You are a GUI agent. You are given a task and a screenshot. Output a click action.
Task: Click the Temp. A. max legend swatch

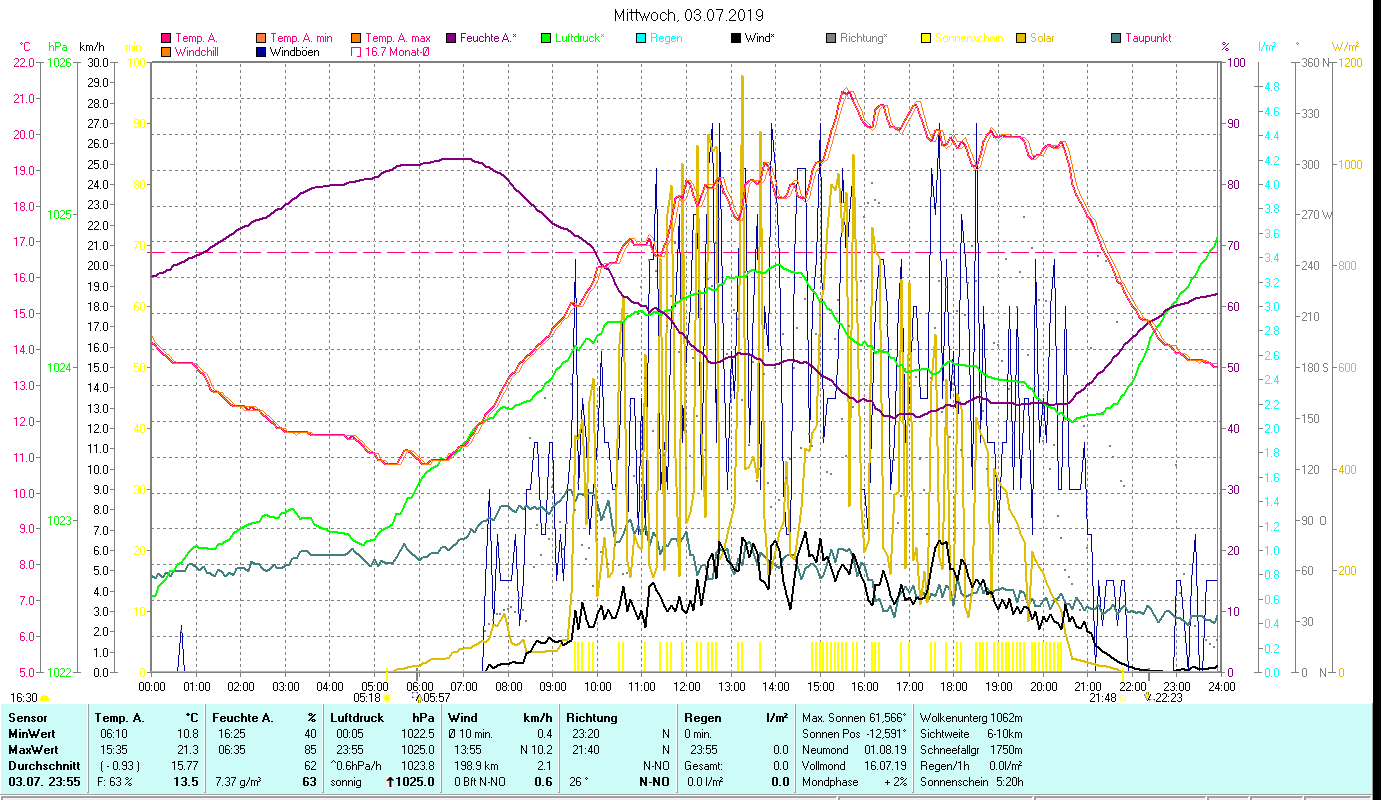click(357, 39)
